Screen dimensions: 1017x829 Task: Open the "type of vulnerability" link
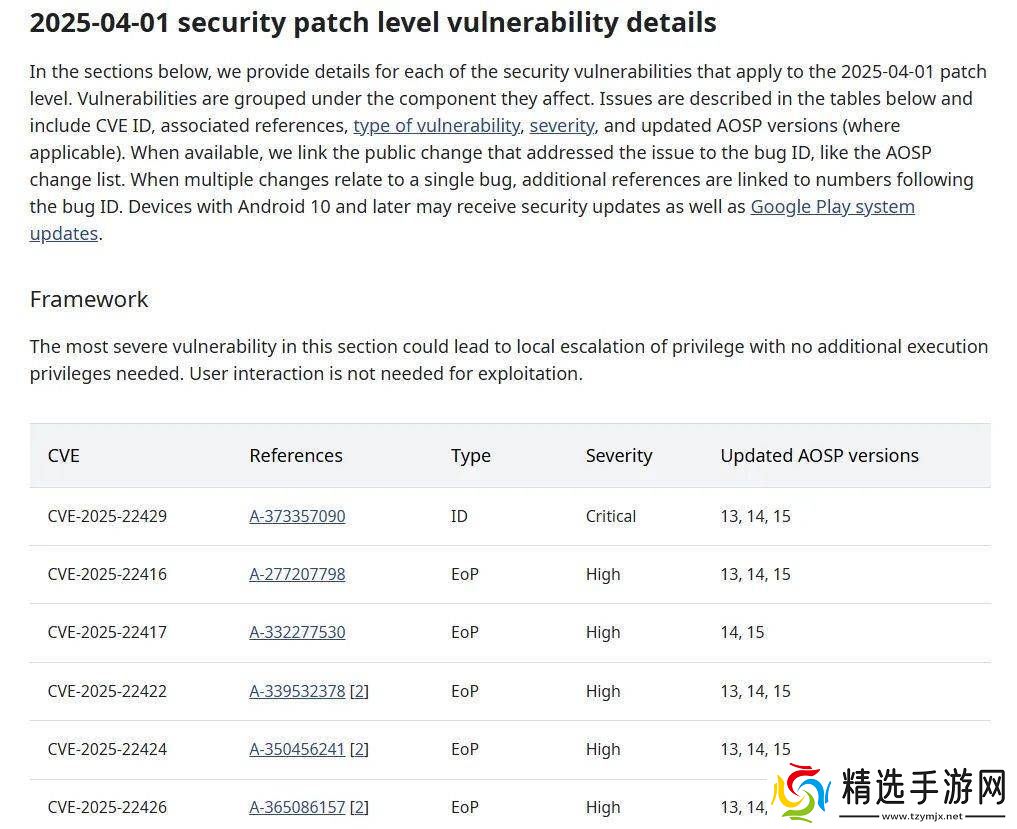pos(436,126)
